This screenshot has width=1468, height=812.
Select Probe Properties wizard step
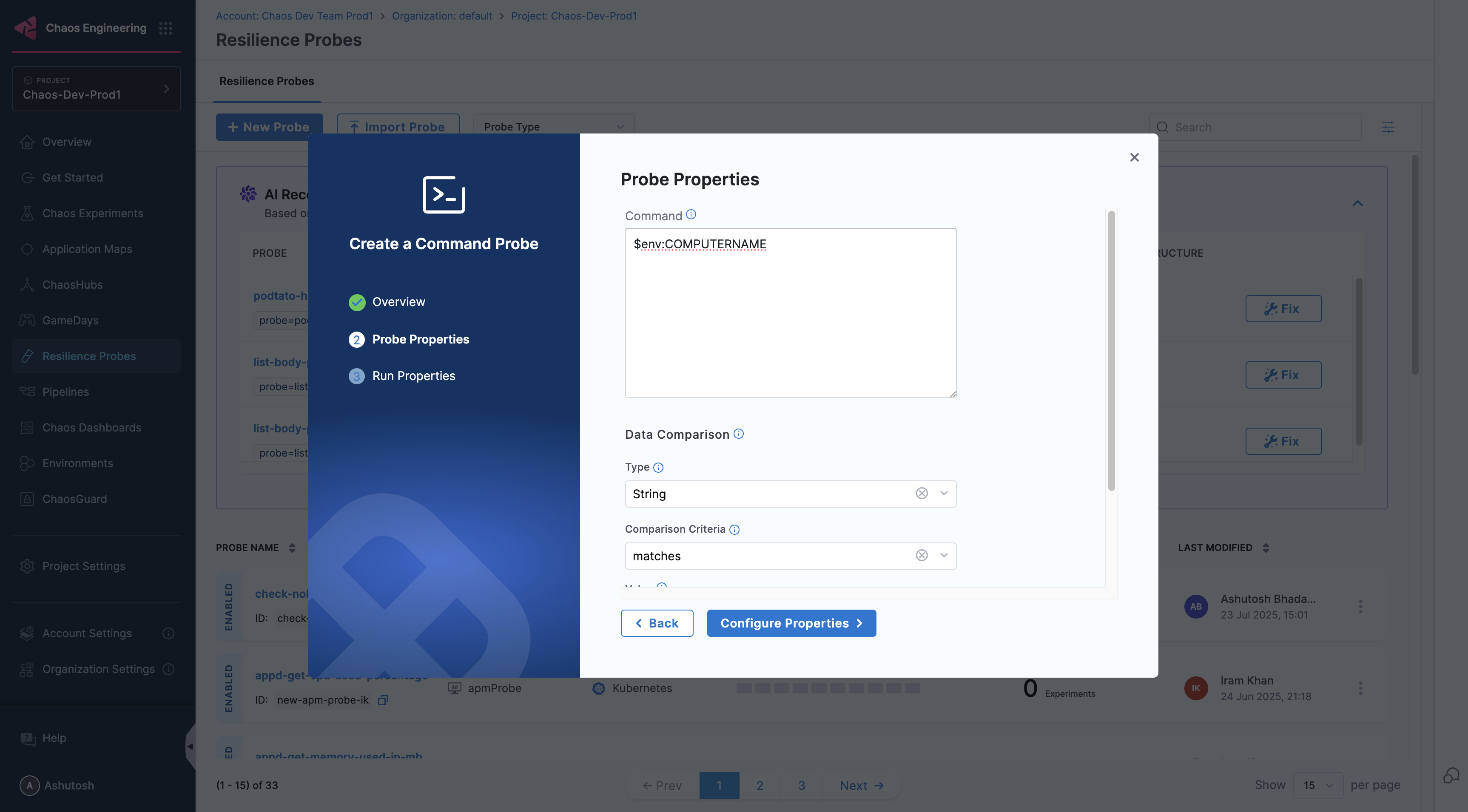tap(420, 339)
